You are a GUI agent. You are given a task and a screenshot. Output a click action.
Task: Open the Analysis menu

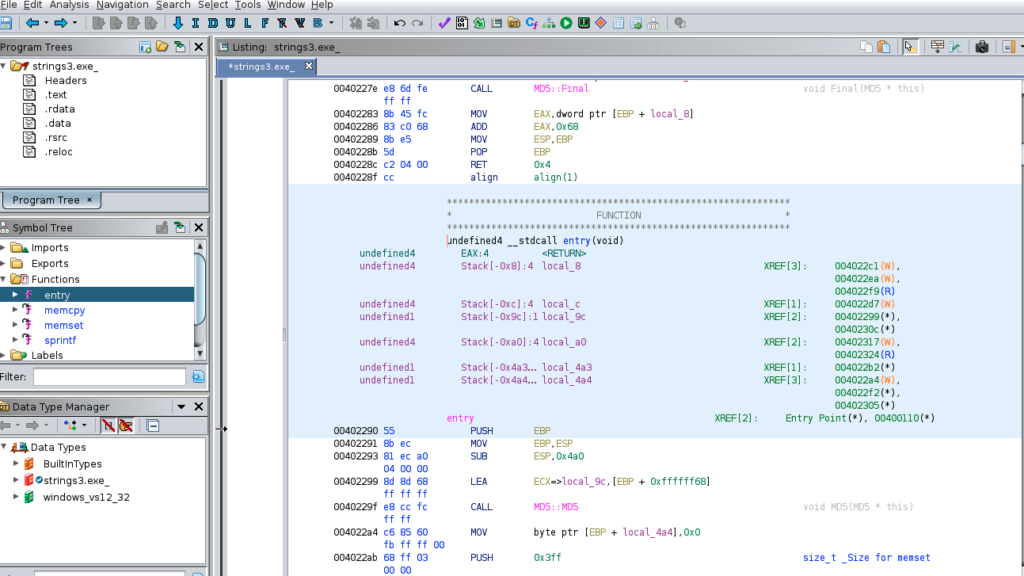(69, 5)
